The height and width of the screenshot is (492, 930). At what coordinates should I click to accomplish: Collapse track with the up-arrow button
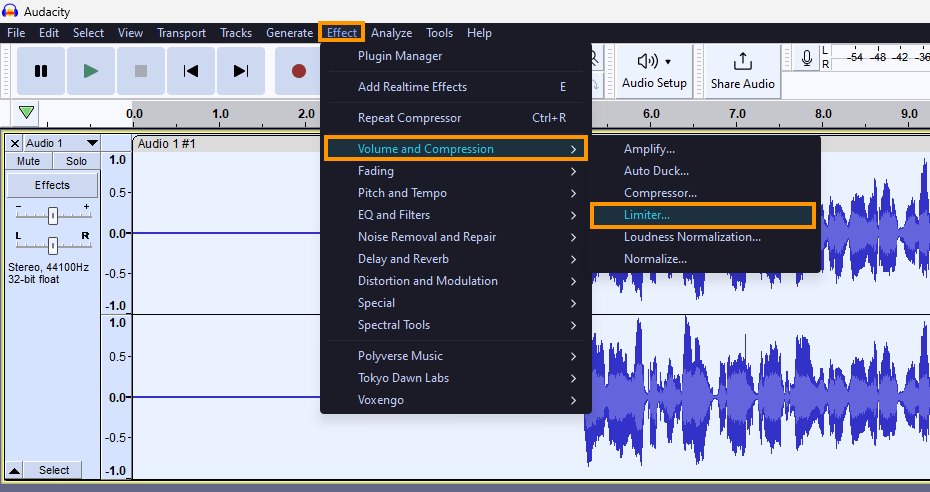[x=14, y=471]
